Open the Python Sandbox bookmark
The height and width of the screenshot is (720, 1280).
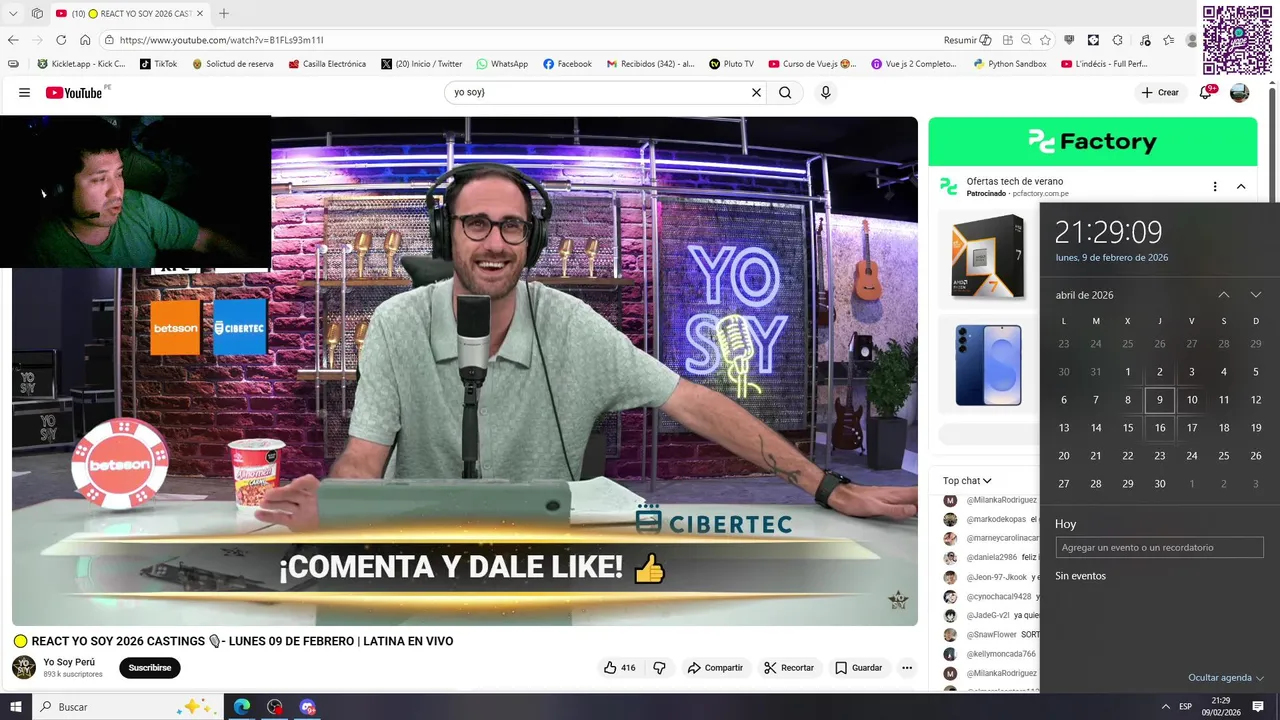click(1010, 63)
